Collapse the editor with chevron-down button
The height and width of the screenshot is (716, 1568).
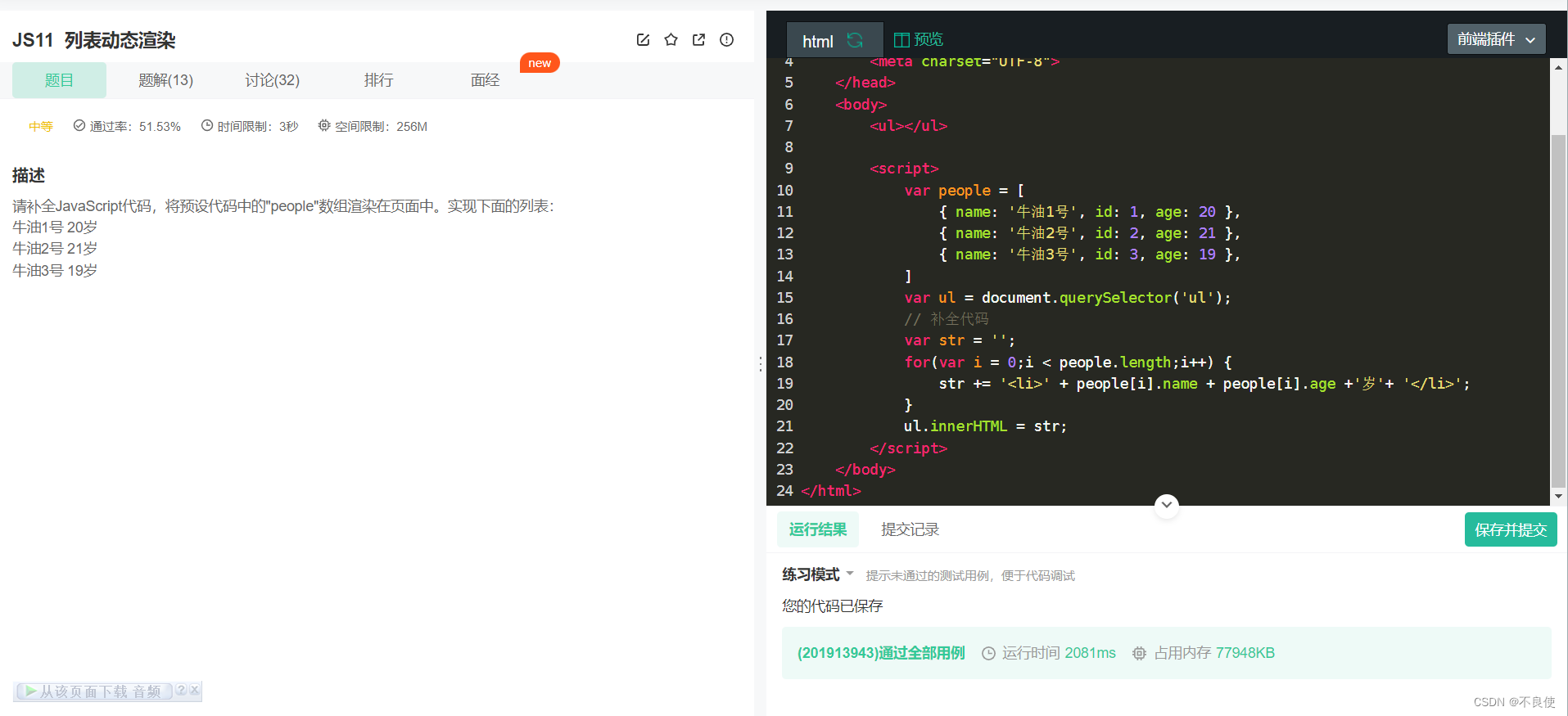[1167, 505]
